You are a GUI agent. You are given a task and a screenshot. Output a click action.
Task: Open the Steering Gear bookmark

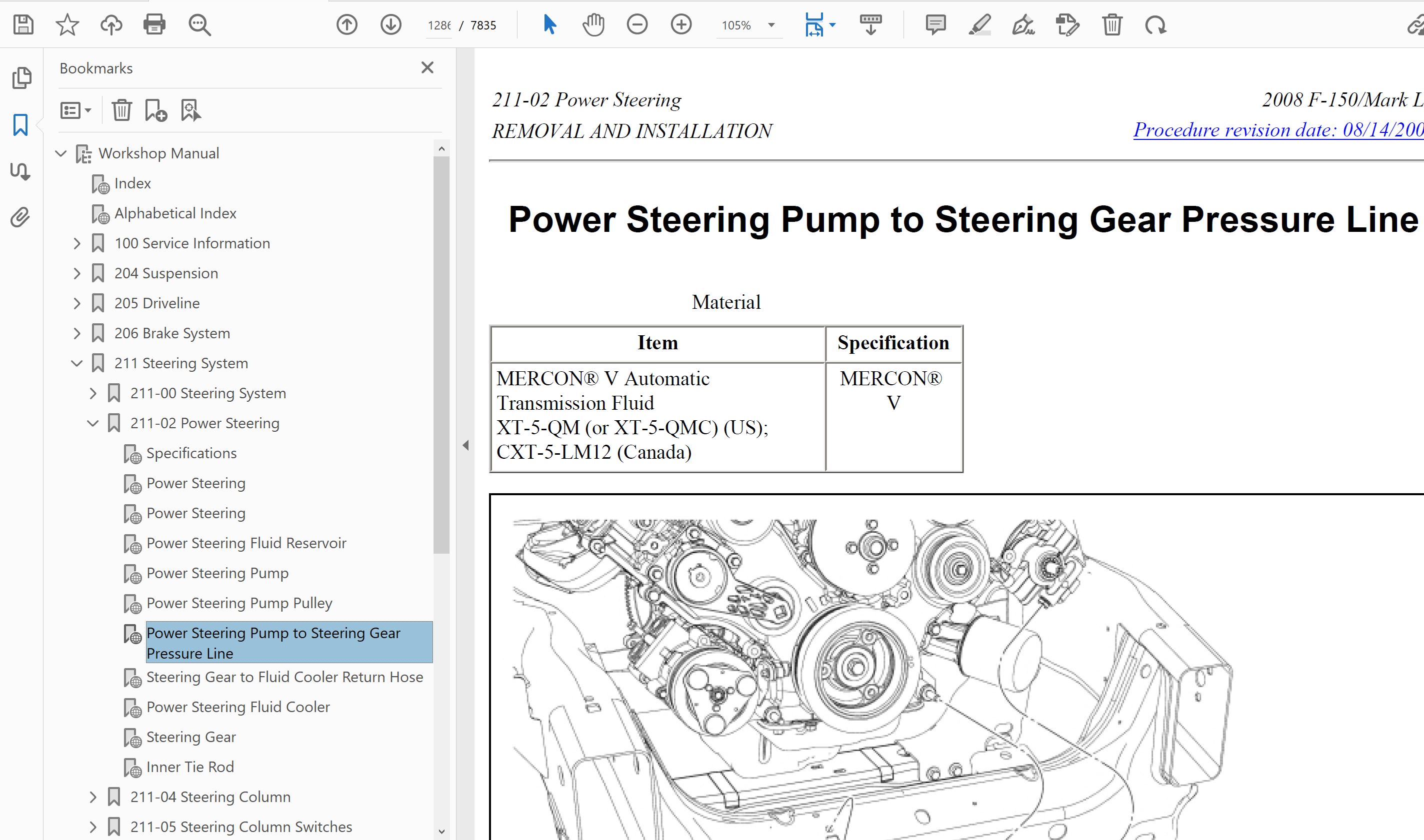click(191, 737)
